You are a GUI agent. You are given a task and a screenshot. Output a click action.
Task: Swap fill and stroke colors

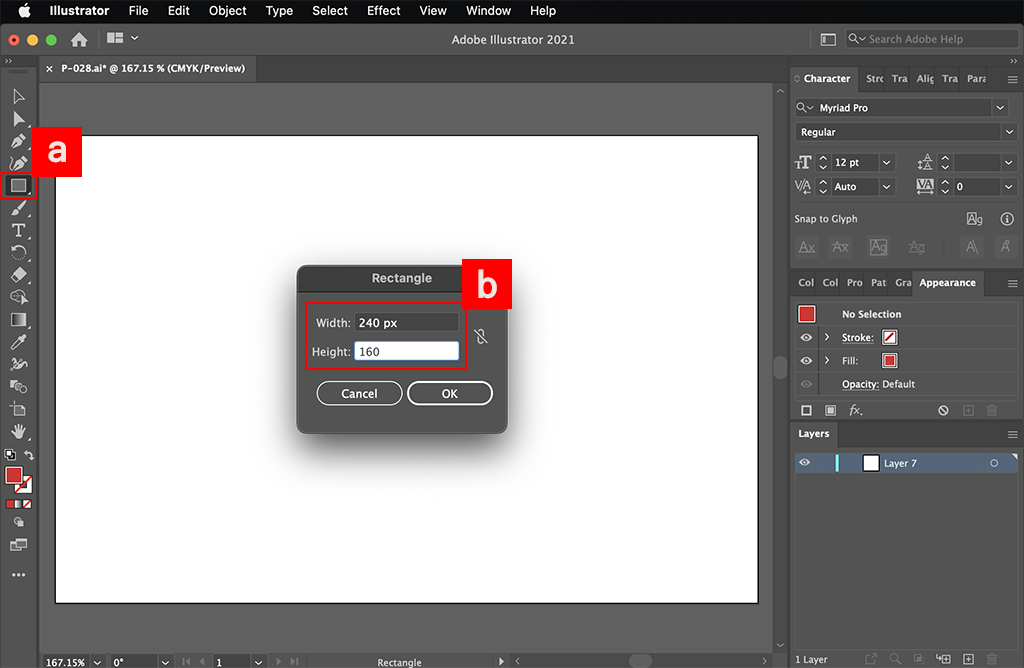29,455
